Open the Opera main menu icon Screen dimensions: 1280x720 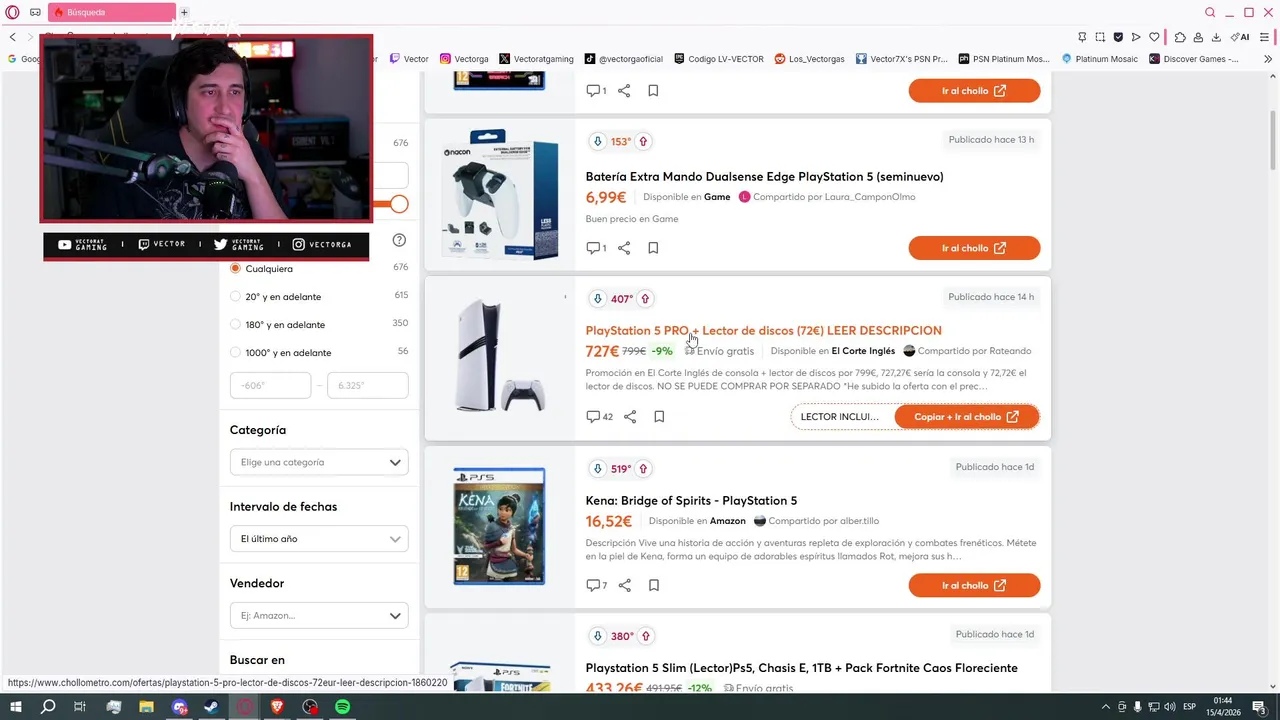[12, 12]
